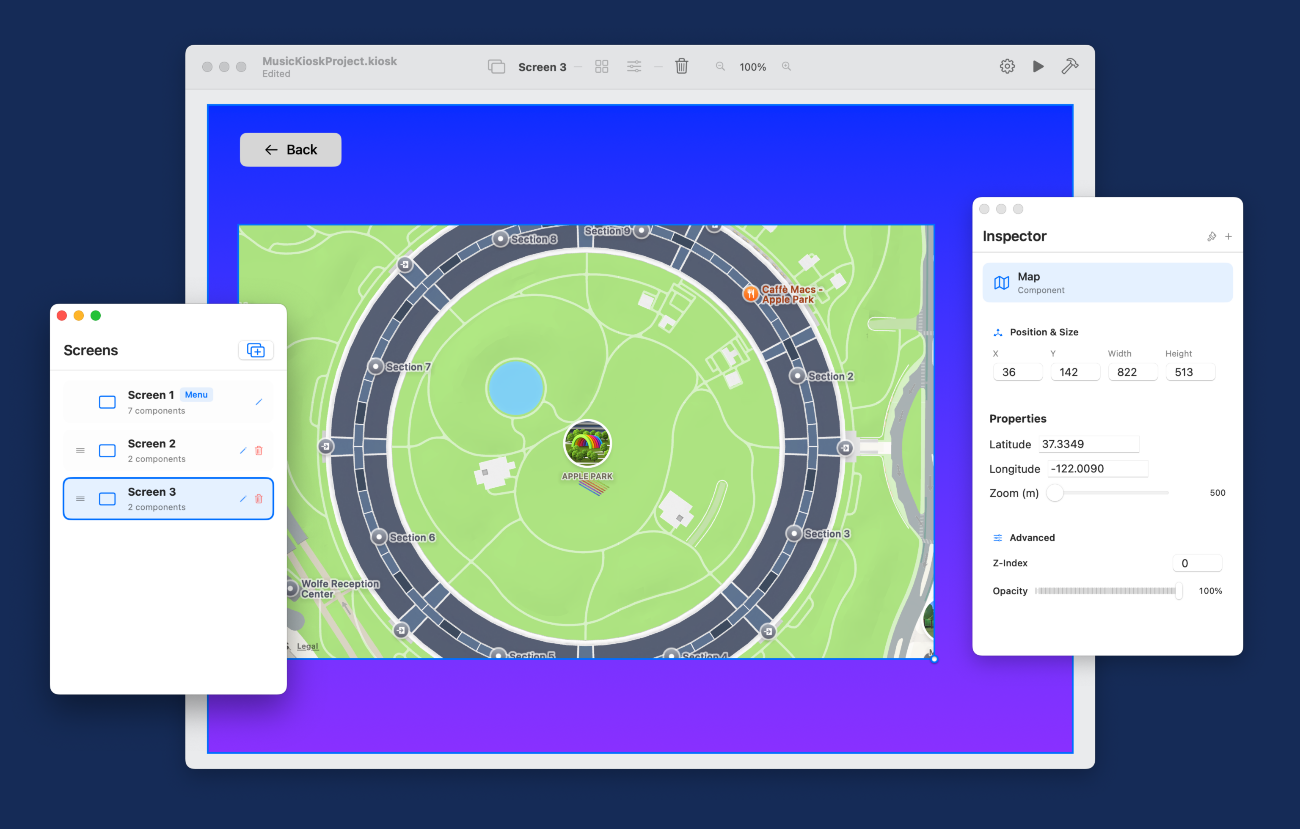Click the 100% zoom level text
The height and width of the screenshot is (829, 1300).
tap(753, 67)
